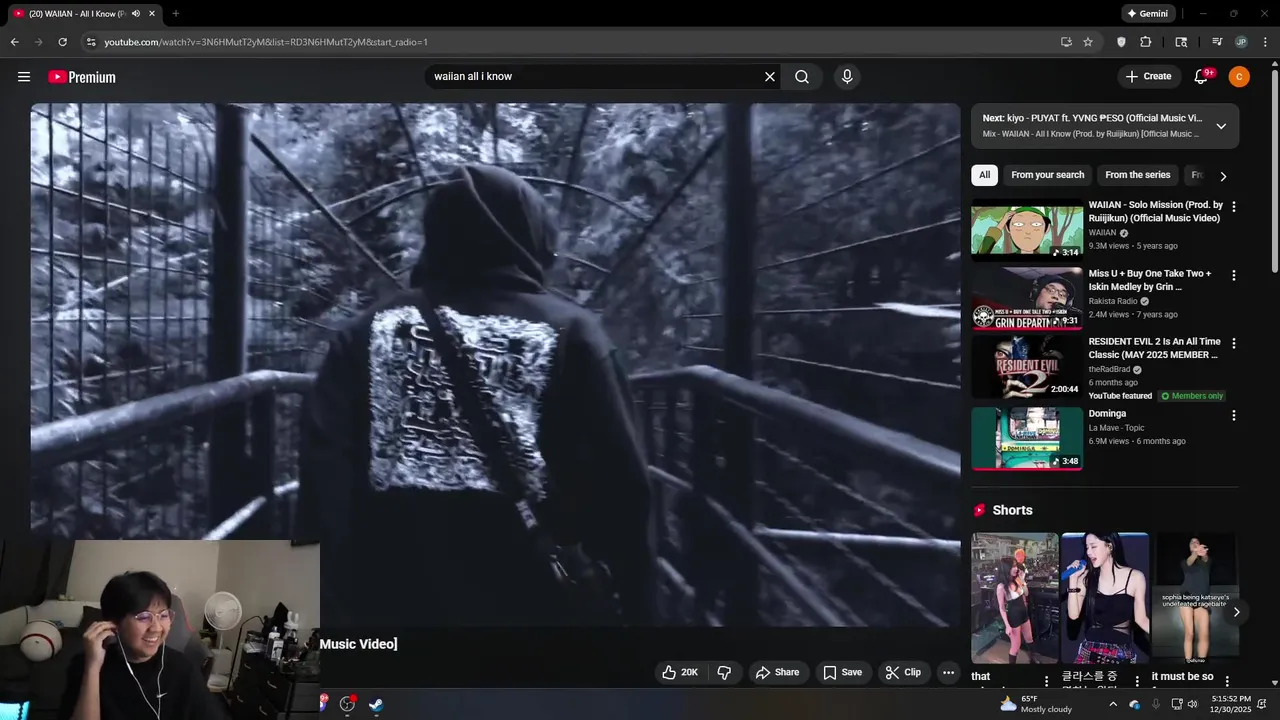
Task: Open the Create menu
Action: pyautogui.click(x=1148, y=77)
